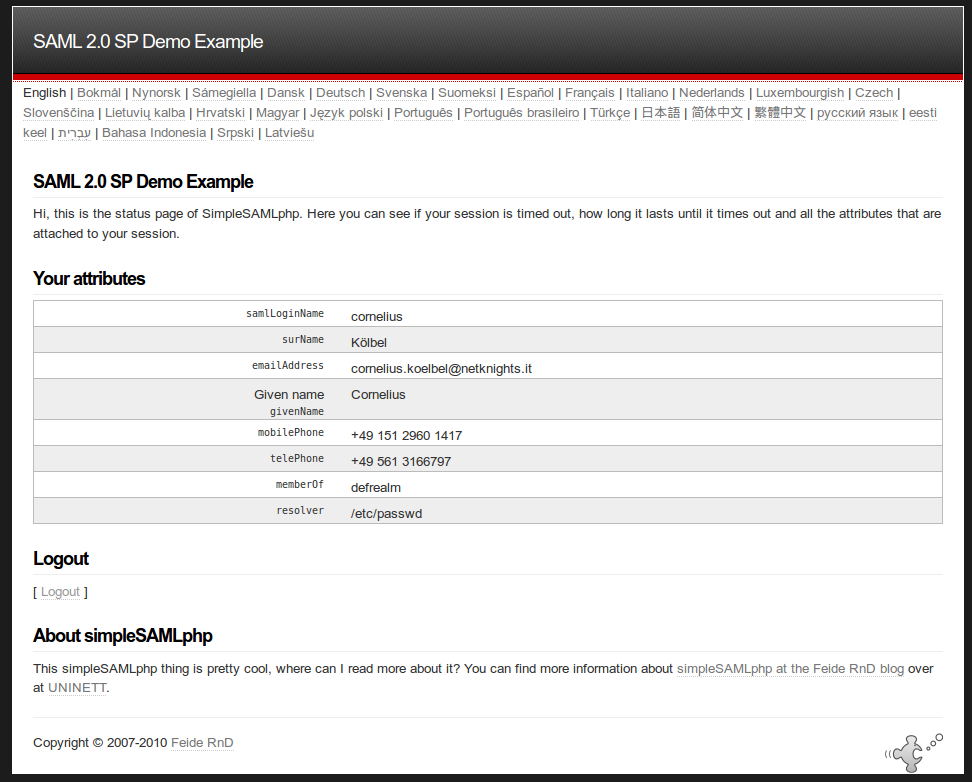Switch to русский язык language
972x782 pixels.
857,113
